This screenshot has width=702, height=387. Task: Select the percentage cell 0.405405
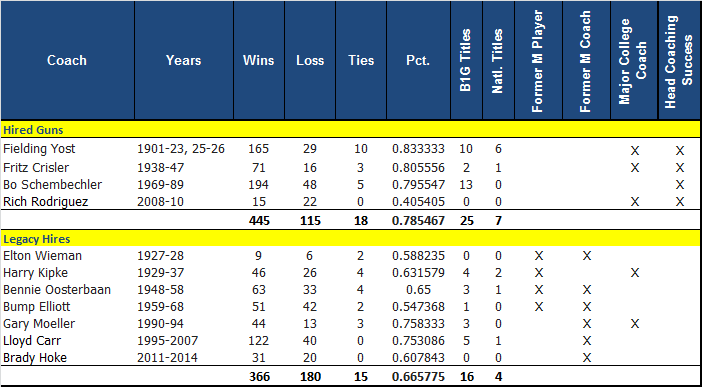coord(418,202)
